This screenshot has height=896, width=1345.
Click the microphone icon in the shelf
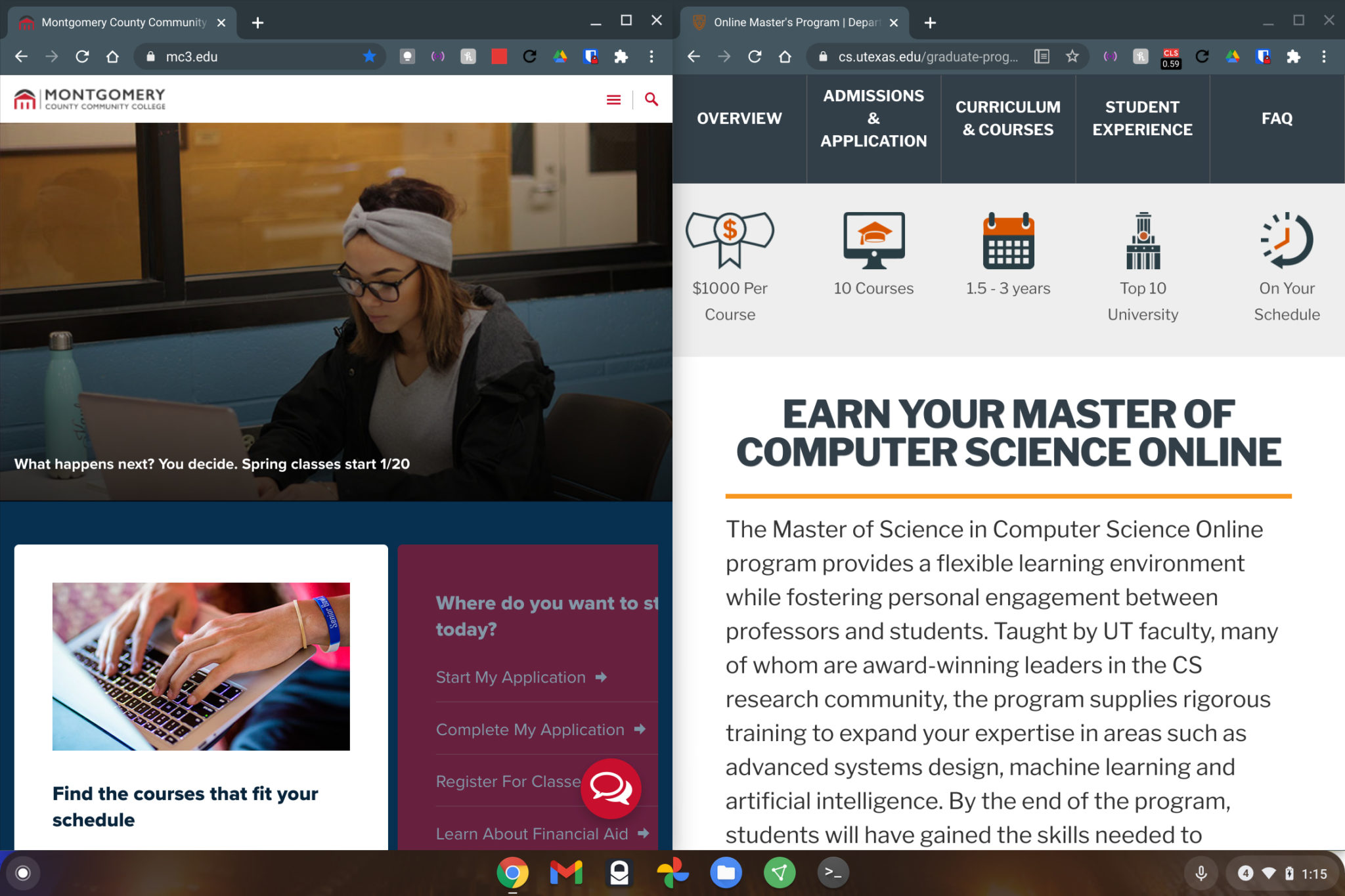[1201, 873]
